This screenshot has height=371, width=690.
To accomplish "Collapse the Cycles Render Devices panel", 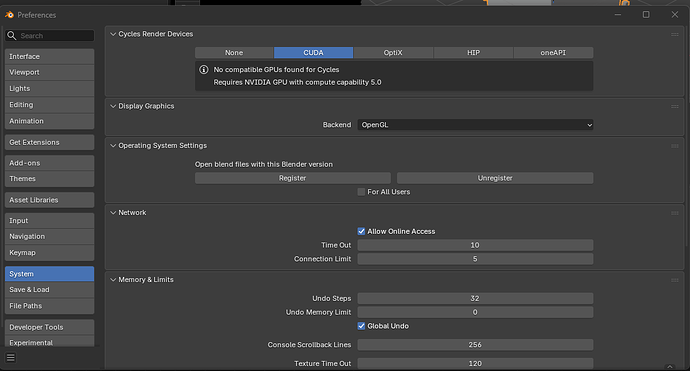I will 113,34.
